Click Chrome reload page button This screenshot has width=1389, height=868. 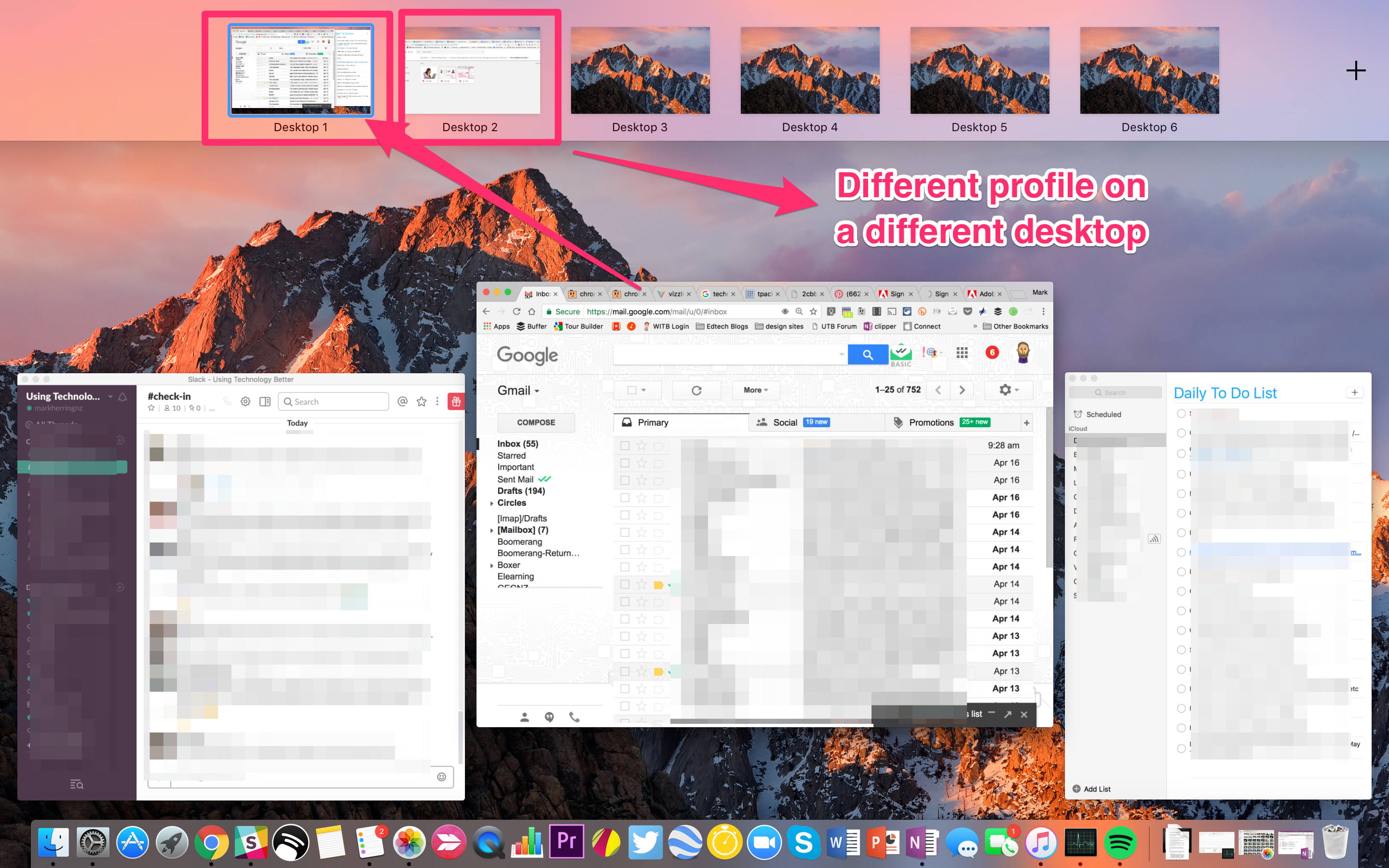click(x=517, y=311)
